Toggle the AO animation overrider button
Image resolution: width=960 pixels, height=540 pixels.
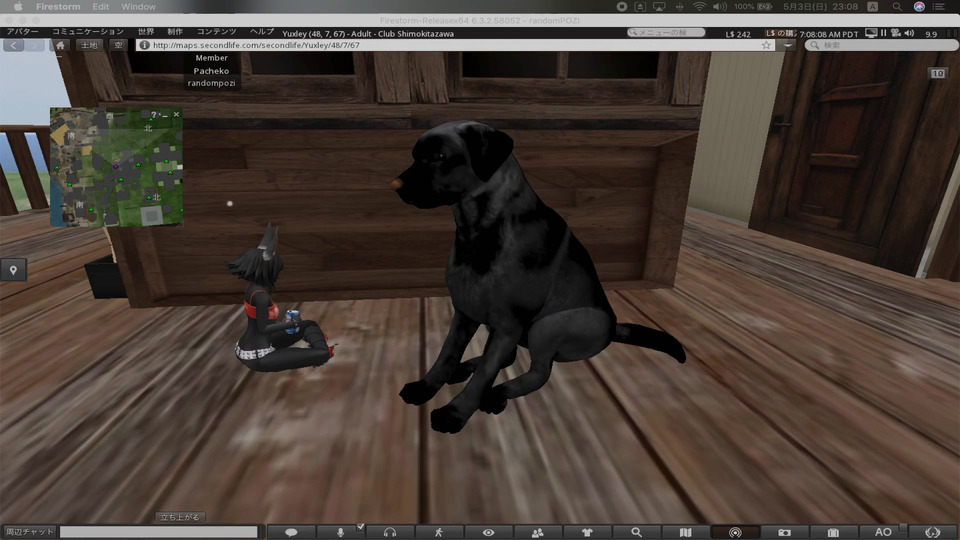point(883,532)
